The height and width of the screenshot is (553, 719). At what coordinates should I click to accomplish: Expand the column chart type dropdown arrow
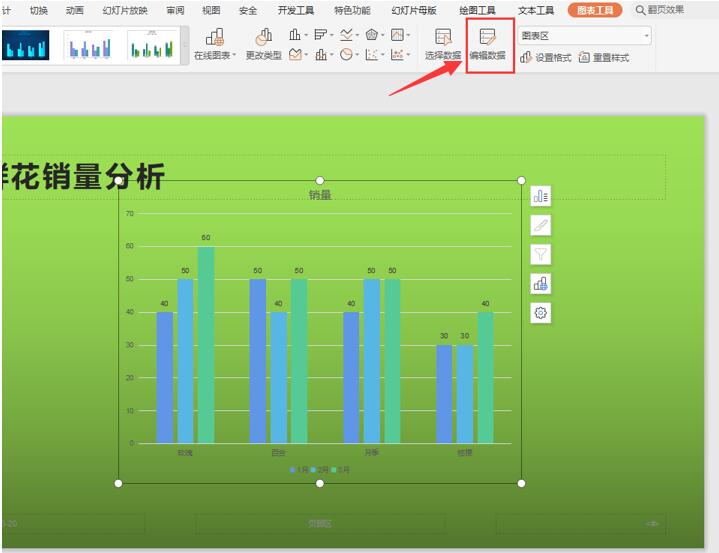coord(305,35)
